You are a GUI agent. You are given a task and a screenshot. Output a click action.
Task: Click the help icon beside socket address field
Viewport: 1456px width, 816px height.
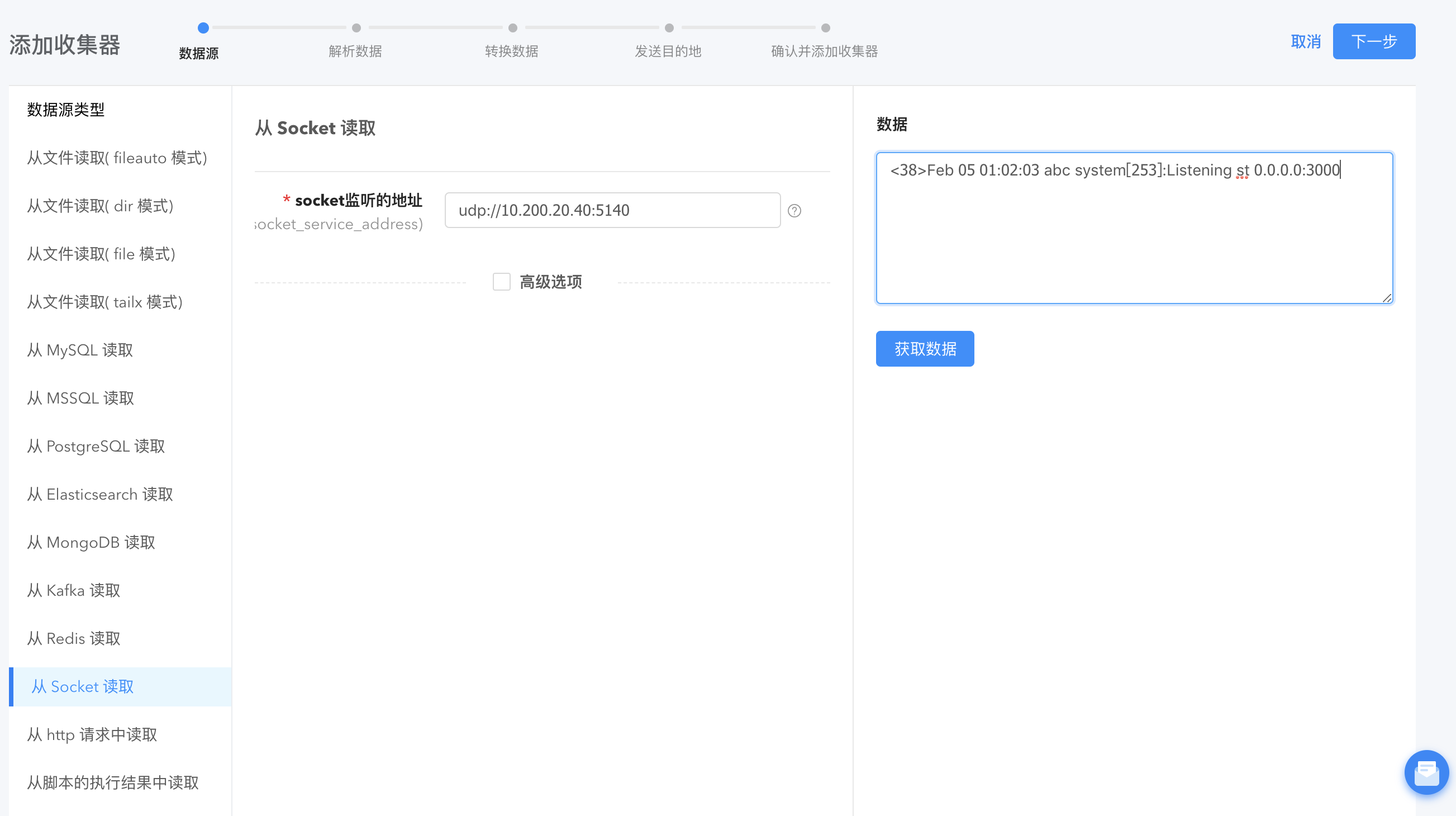point(794,210)
